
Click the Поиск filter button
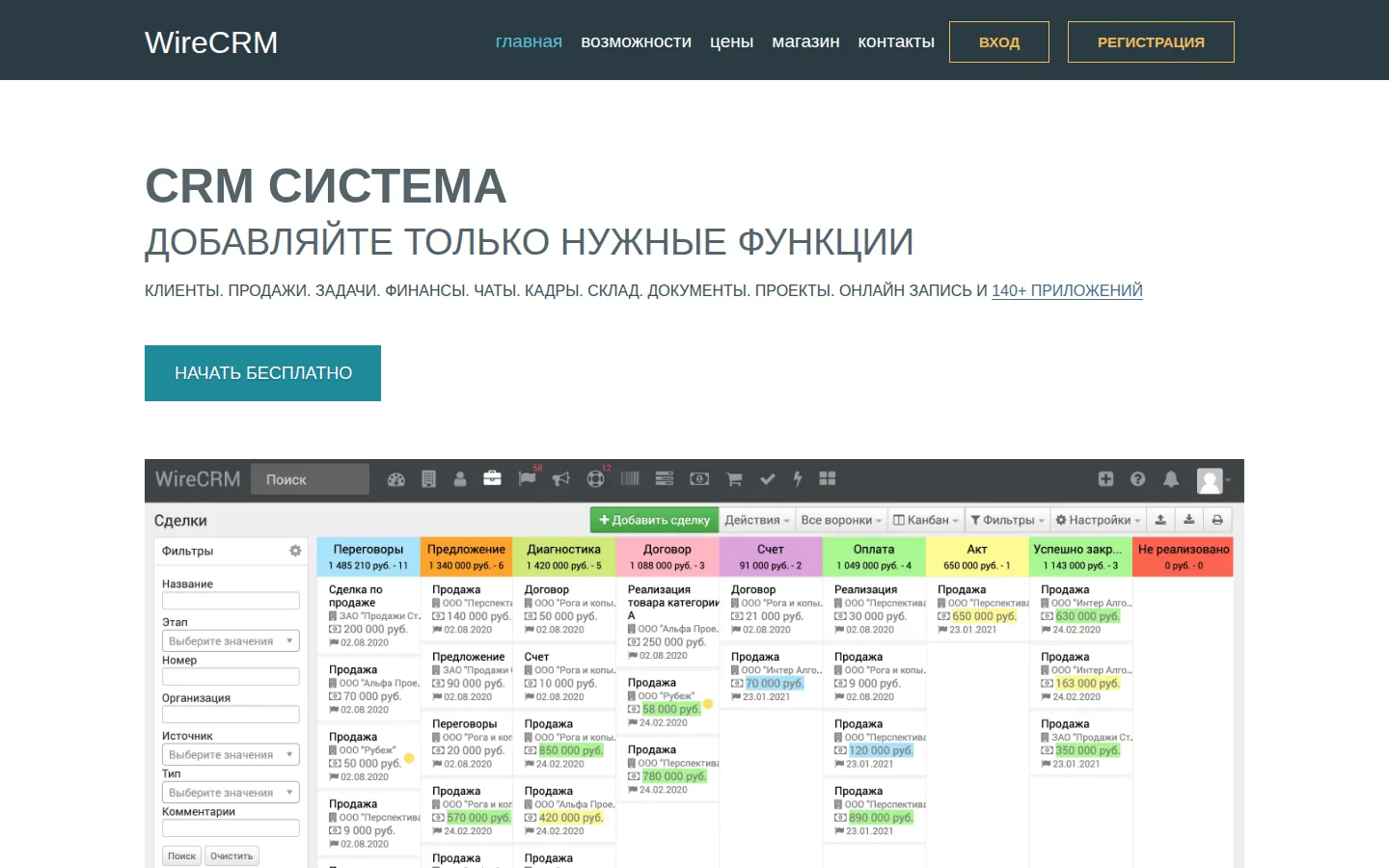tap(181, 855)
